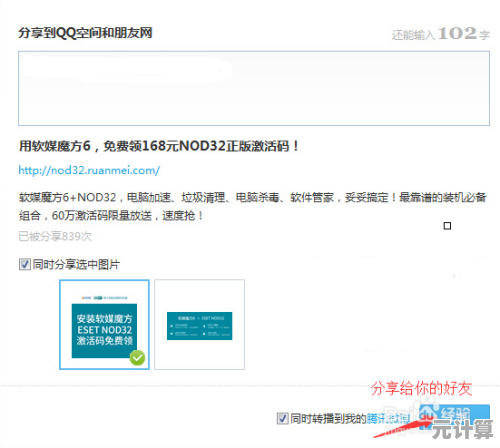Open the 腾讯微博 link
Viewport: 500px width, 448px height.
[388, 419]
